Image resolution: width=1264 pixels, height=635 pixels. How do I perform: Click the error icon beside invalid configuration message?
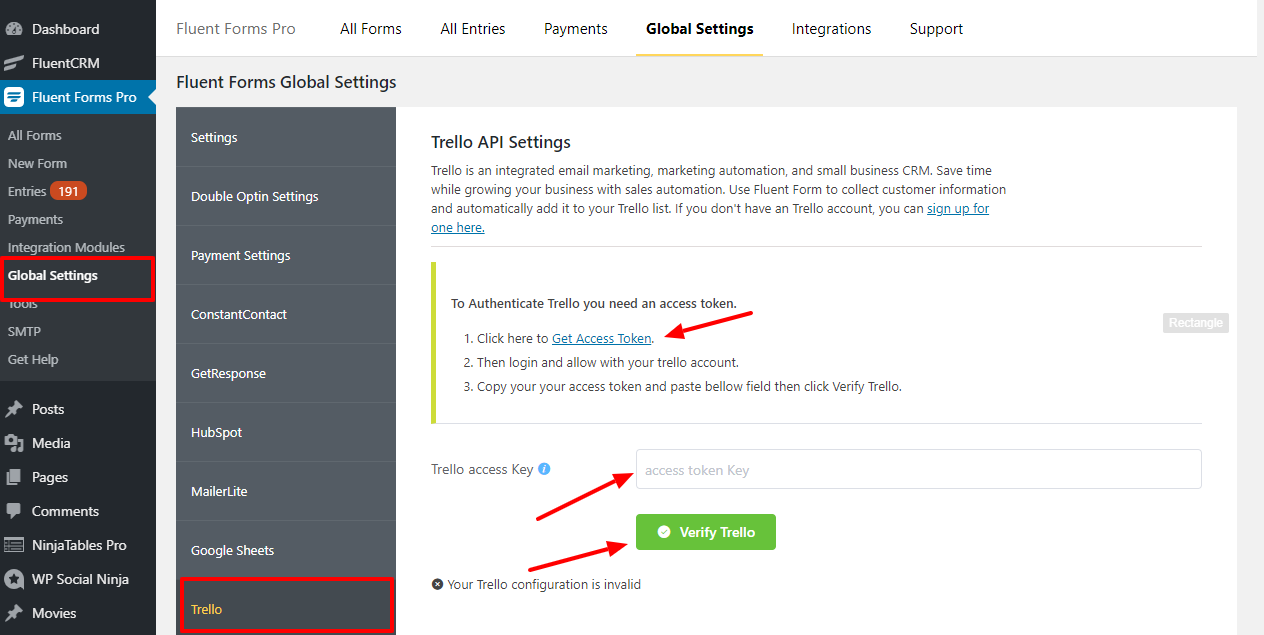coord(437,584)
